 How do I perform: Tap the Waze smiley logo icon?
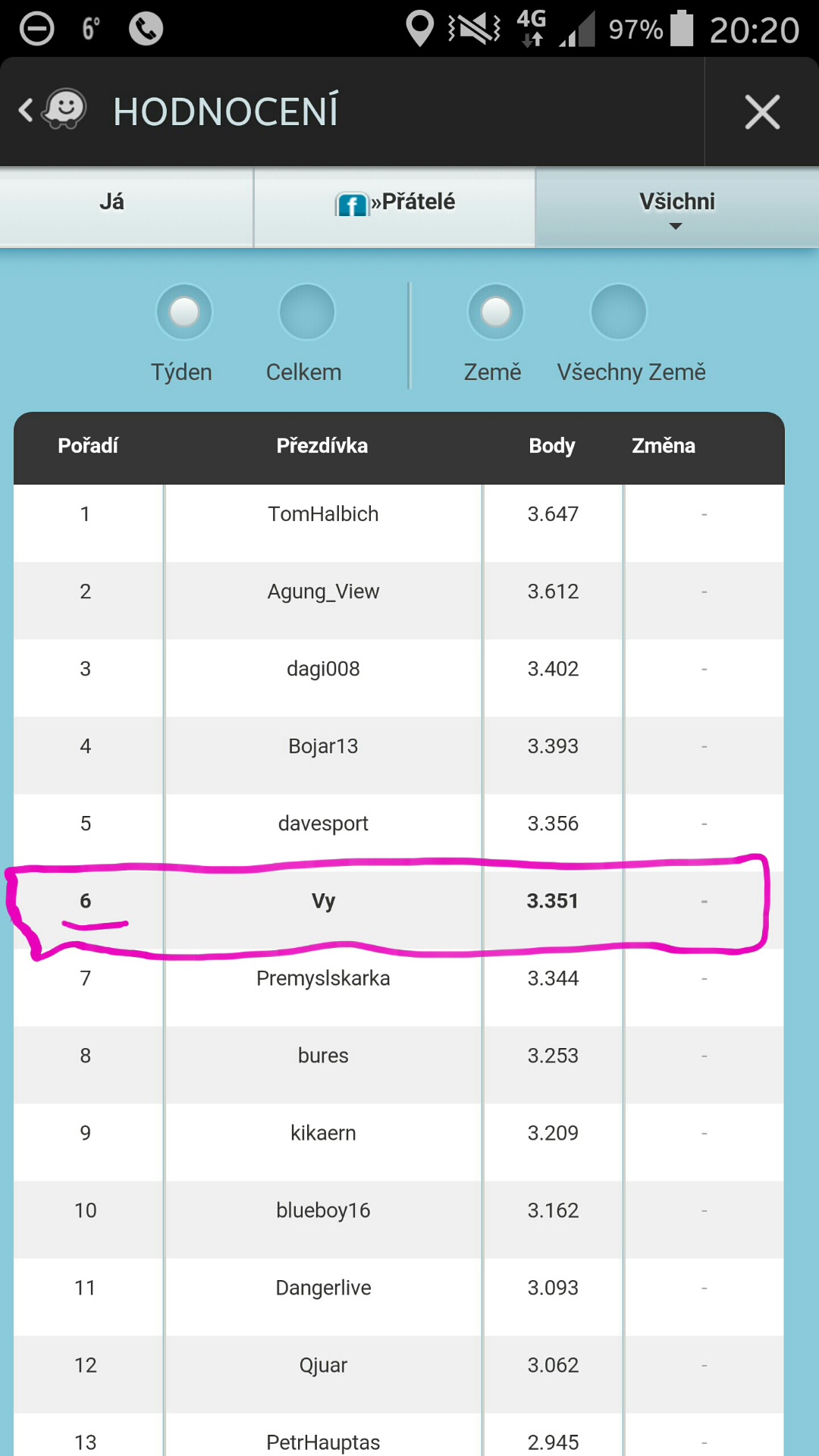click(x=65, y=110)
